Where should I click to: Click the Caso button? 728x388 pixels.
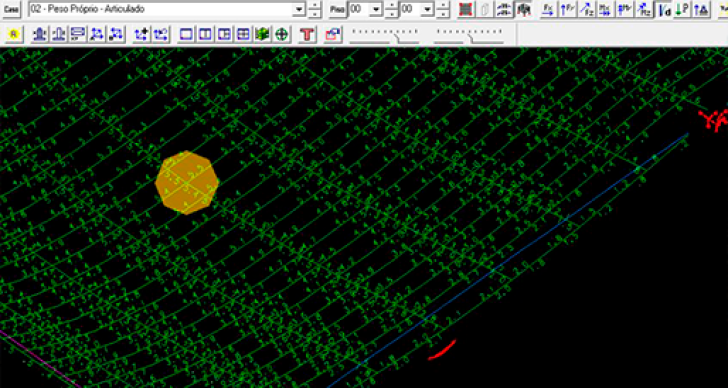[x=11, y=9]
